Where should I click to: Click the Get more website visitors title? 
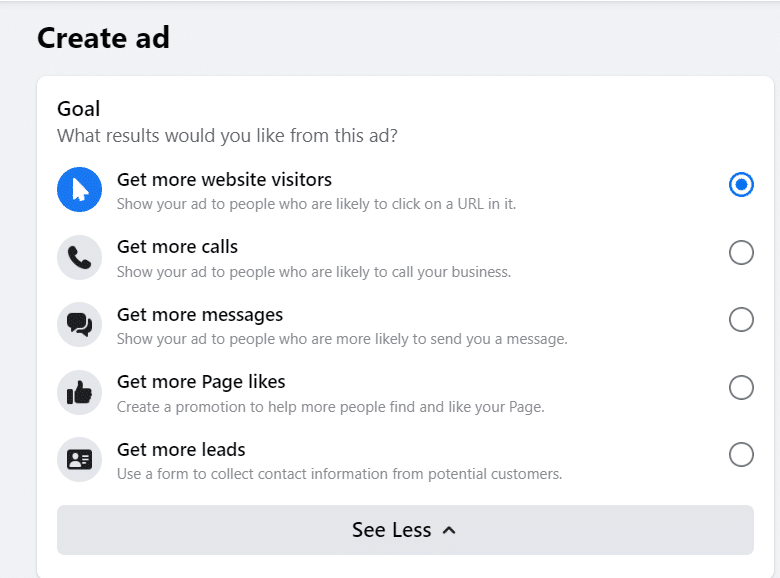[x=224, y=180]
